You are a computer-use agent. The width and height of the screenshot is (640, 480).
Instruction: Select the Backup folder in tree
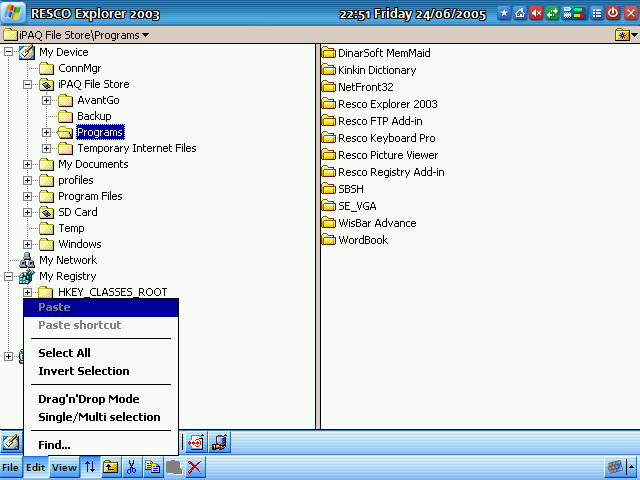pos(94,116)
